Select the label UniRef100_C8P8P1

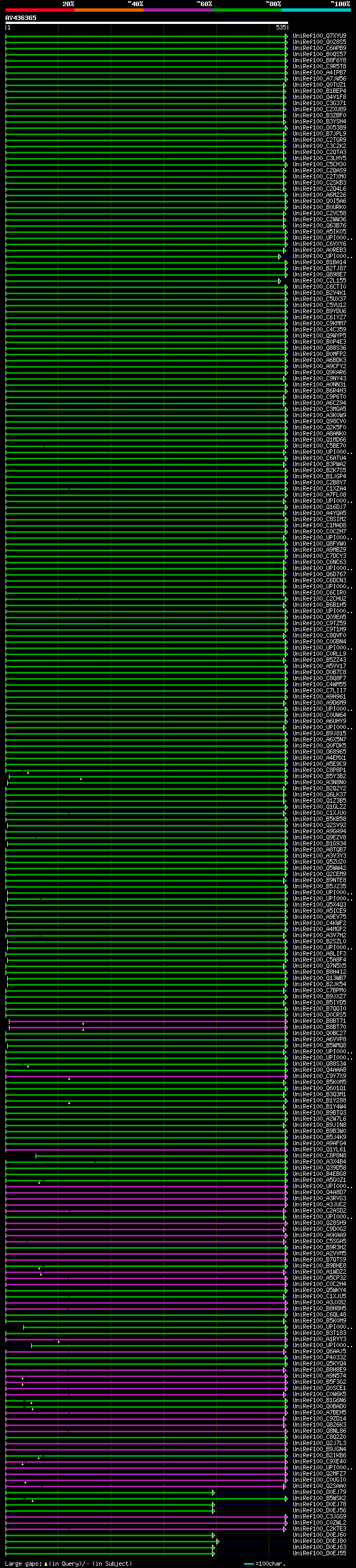pos(319,770)
